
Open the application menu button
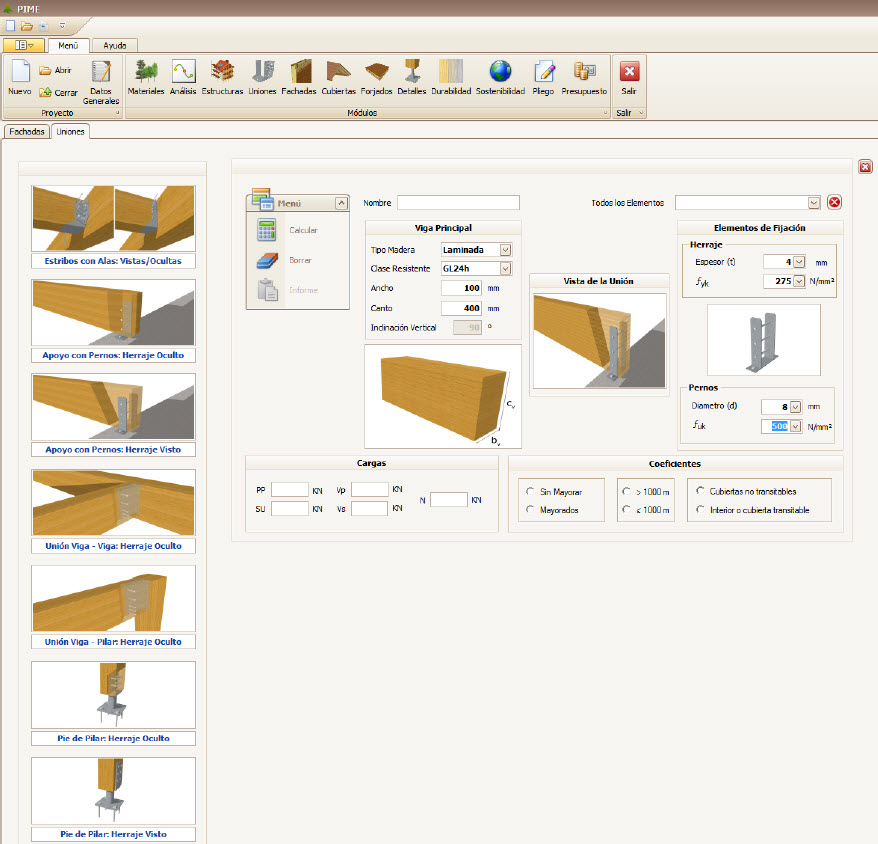(x=24, y=45)
